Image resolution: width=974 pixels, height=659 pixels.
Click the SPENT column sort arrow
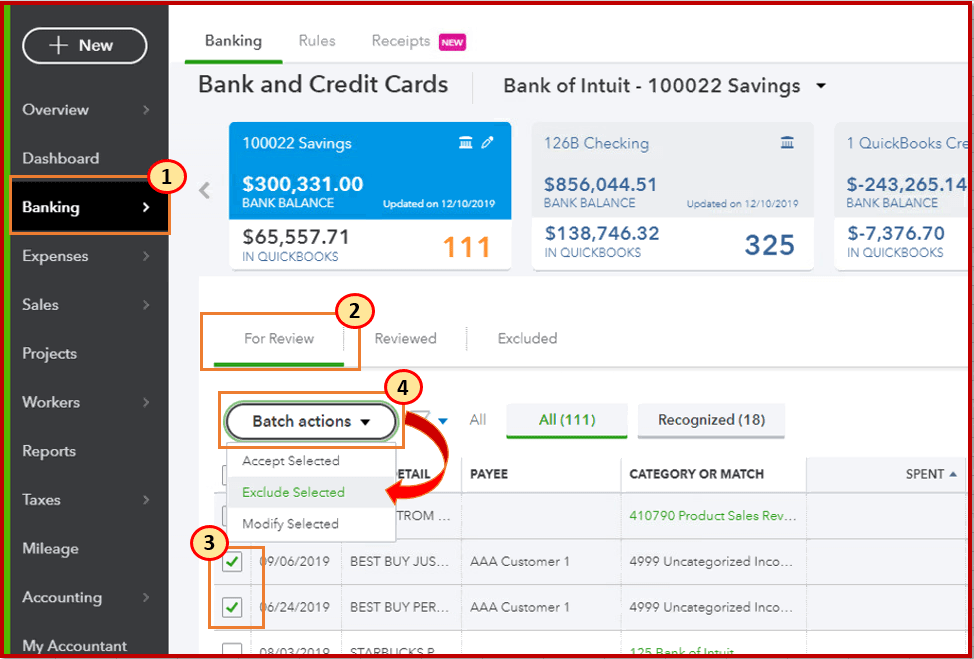click(x=953, y=474)
